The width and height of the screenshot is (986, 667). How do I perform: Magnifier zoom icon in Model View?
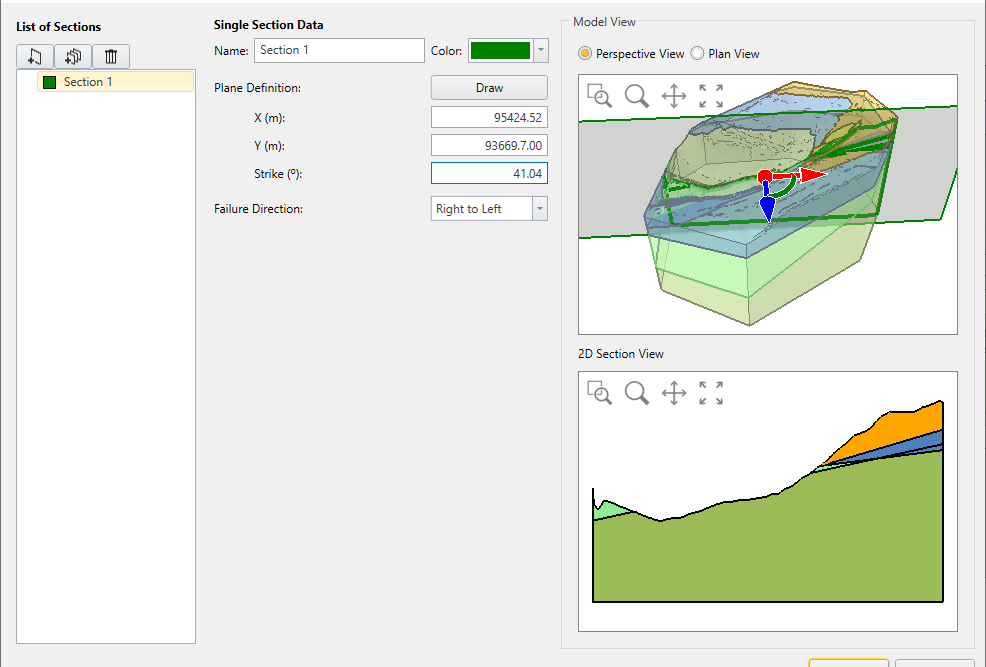click(x=636, y=96)
